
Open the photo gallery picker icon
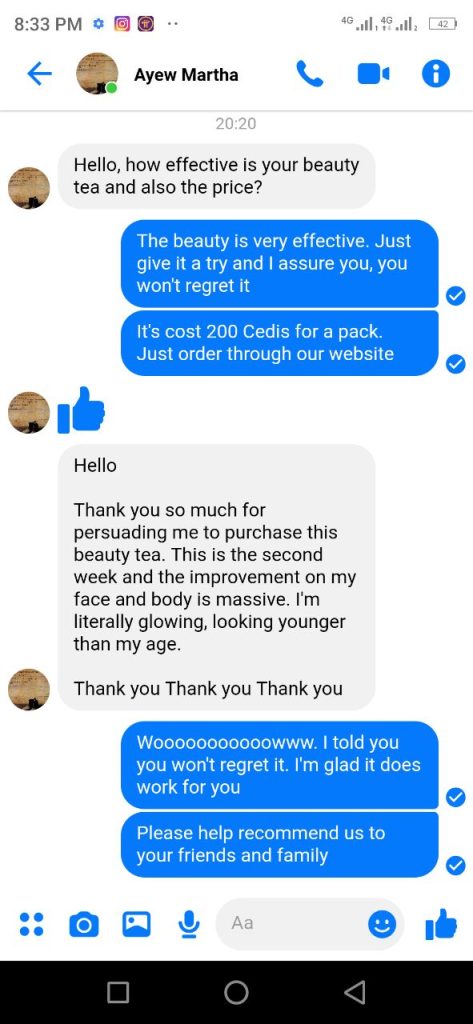[137, 923]
